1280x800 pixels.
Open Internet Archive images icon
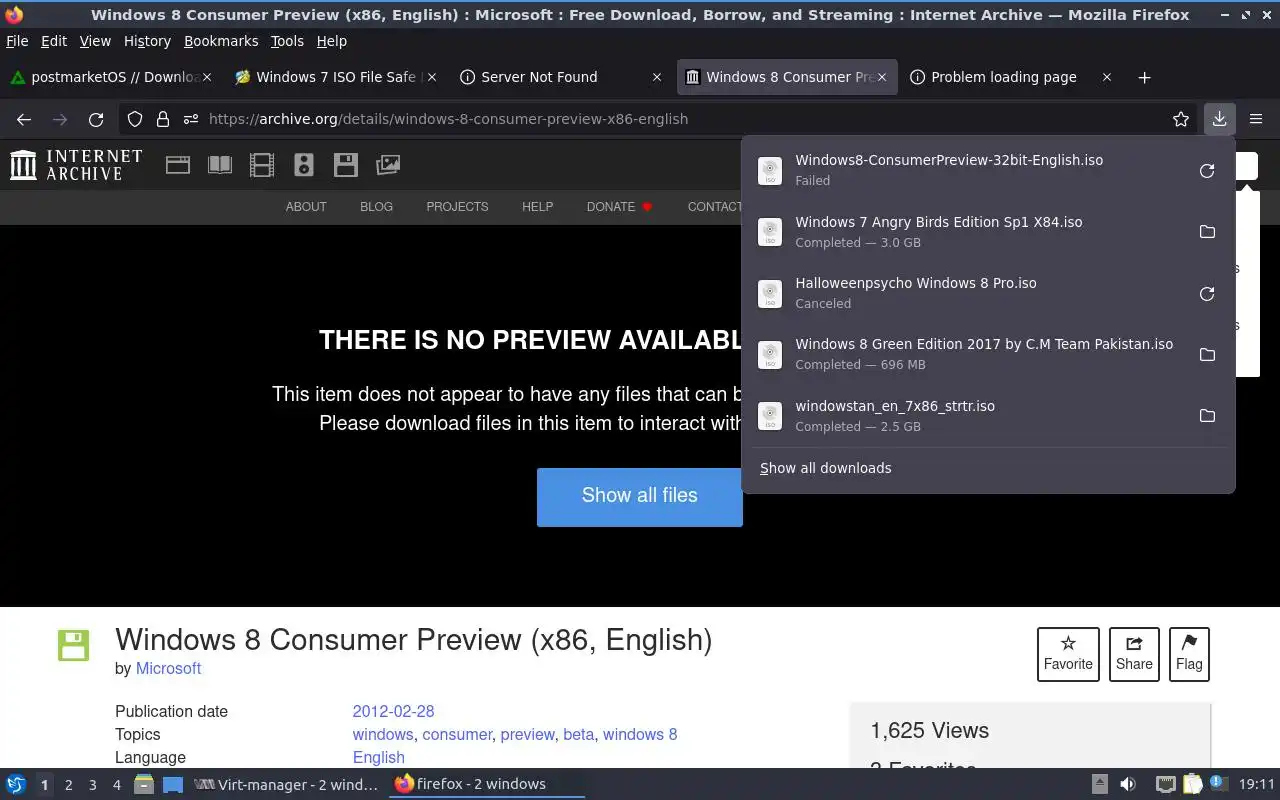pyautogui.click(x=388, y=165)
